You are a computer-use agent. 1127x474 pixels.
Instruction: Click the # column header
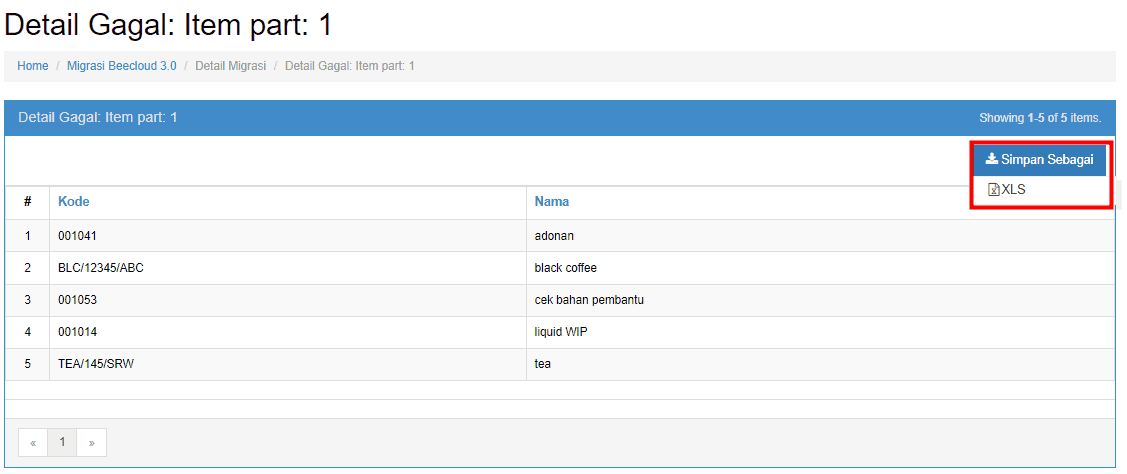pyautogui.click(x=27, y=202)
